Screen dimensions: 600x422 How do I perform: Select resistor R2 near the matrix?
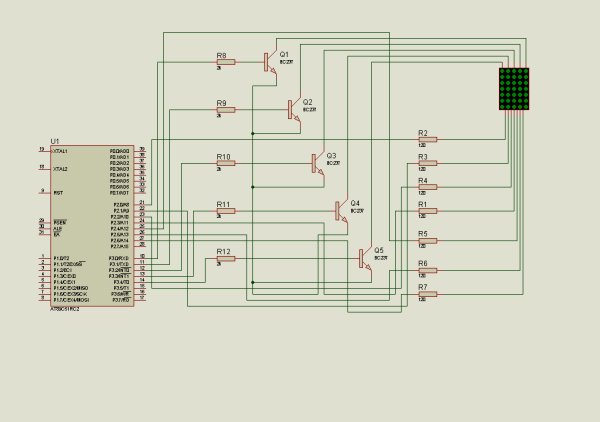tap(428, 140)
